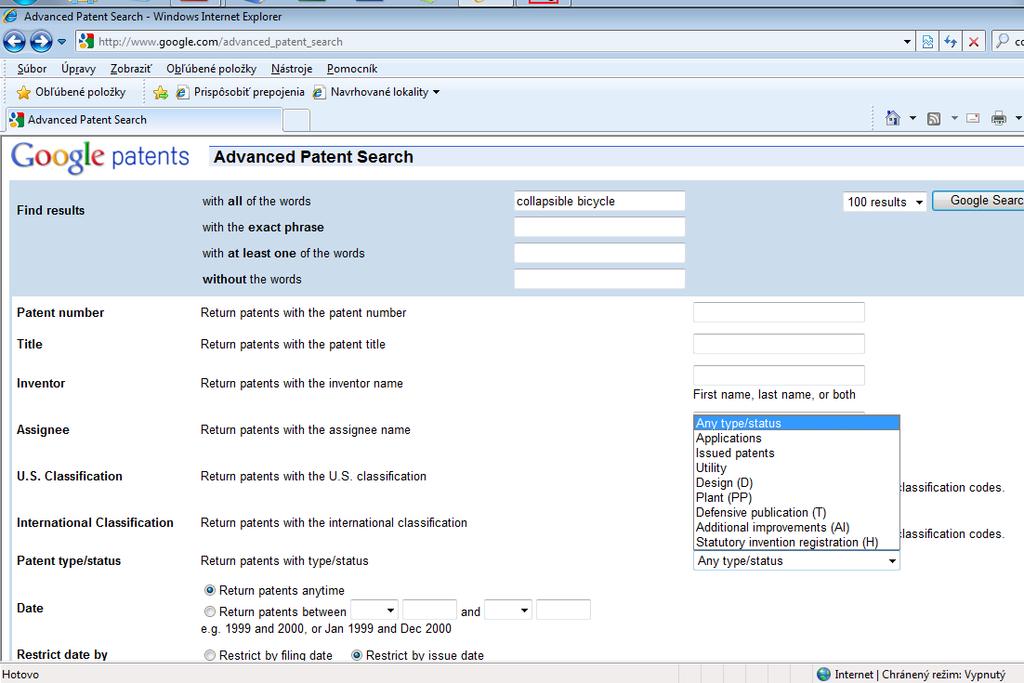Expand the address bar history dropdown
Viewport: 1024px width, 683px height.
907,42
